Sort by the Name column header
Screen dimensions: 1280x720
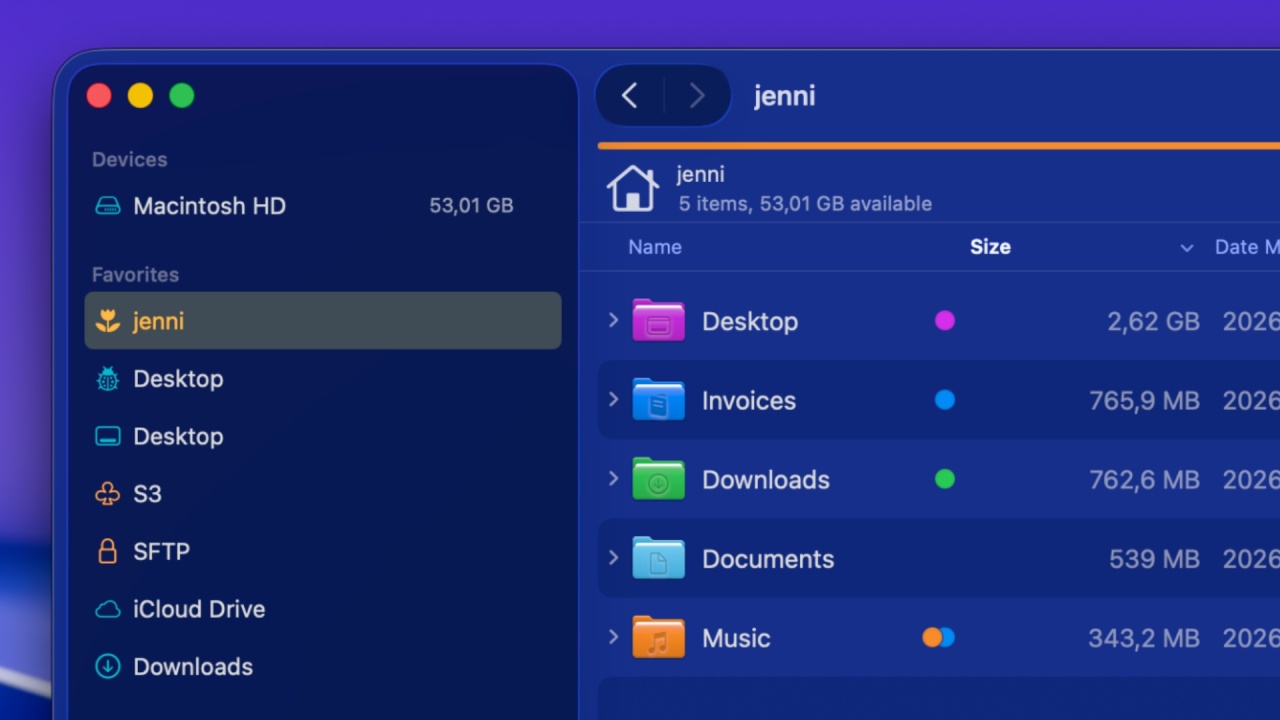coord(655,247)
